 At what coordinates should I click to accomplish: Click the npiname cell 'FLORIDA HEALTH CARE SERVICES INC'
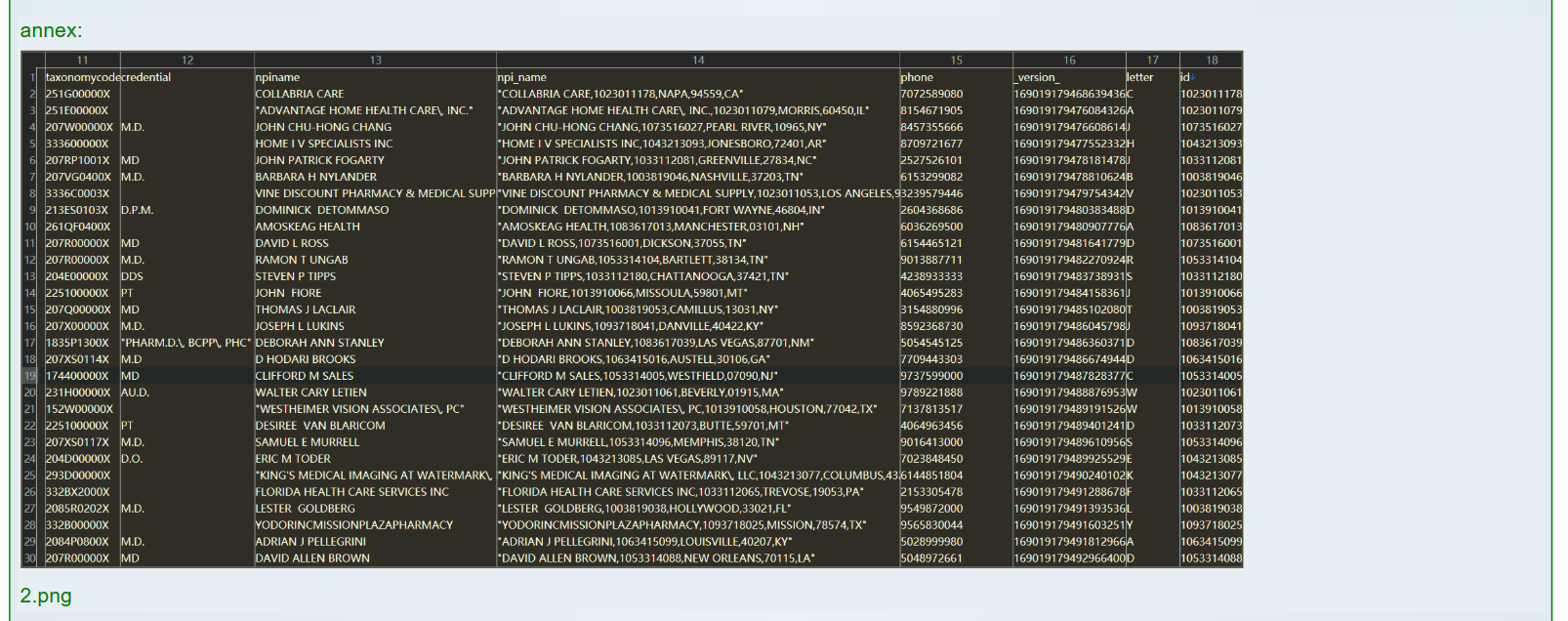[x=375, y=492]
